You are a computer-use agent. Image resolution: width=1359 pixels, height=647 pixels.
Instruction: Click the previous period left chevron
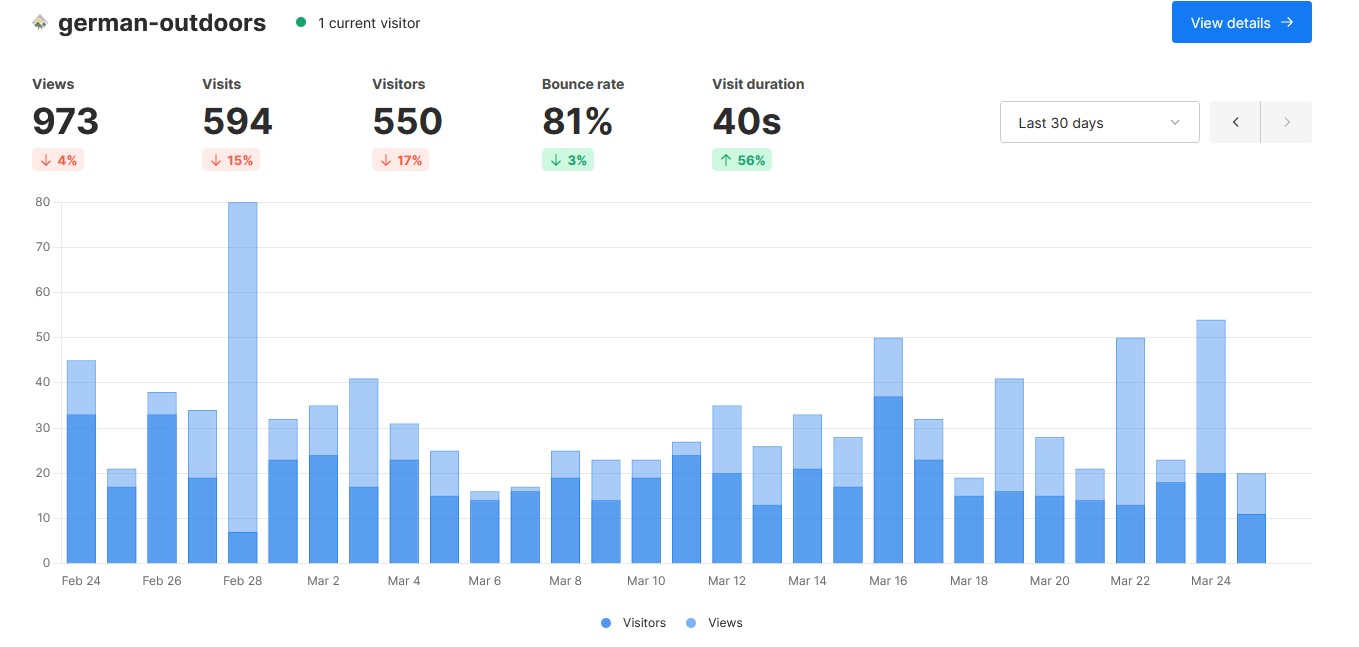1235,121
